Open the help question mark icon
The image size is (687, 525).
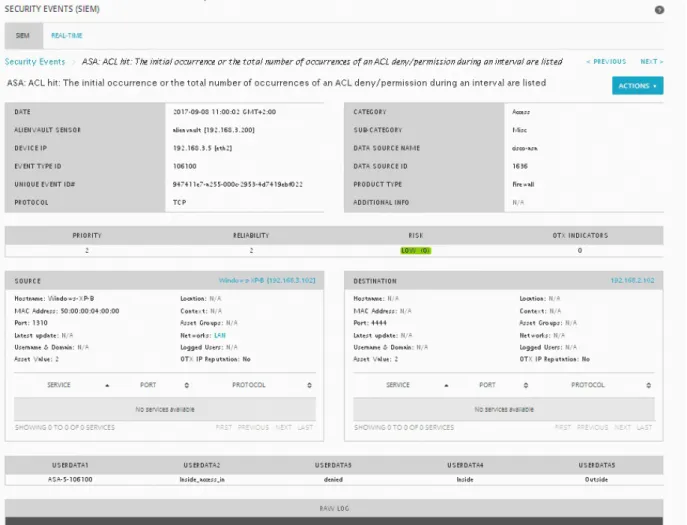[x=659, y=10]
